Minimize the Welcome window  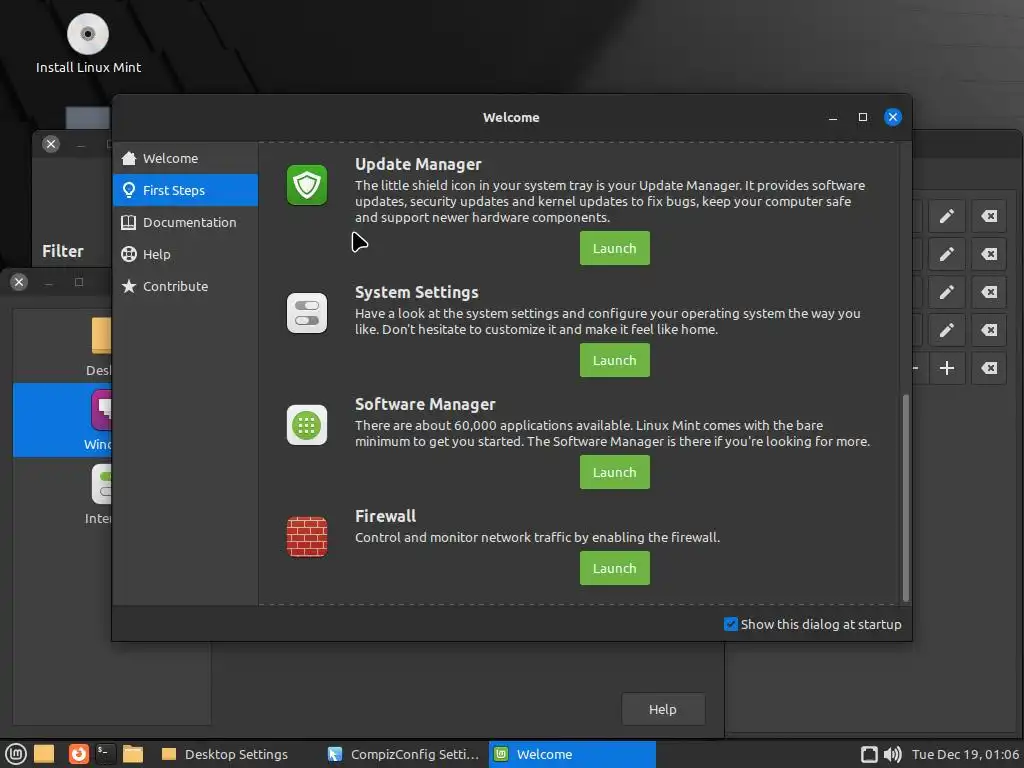click(x=833, y=118)
